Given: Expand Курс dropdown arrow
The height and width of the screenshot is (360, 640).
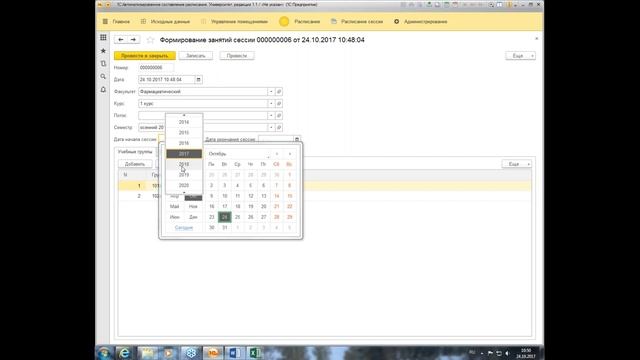Looking at the screenshot, I should [271, 104].
